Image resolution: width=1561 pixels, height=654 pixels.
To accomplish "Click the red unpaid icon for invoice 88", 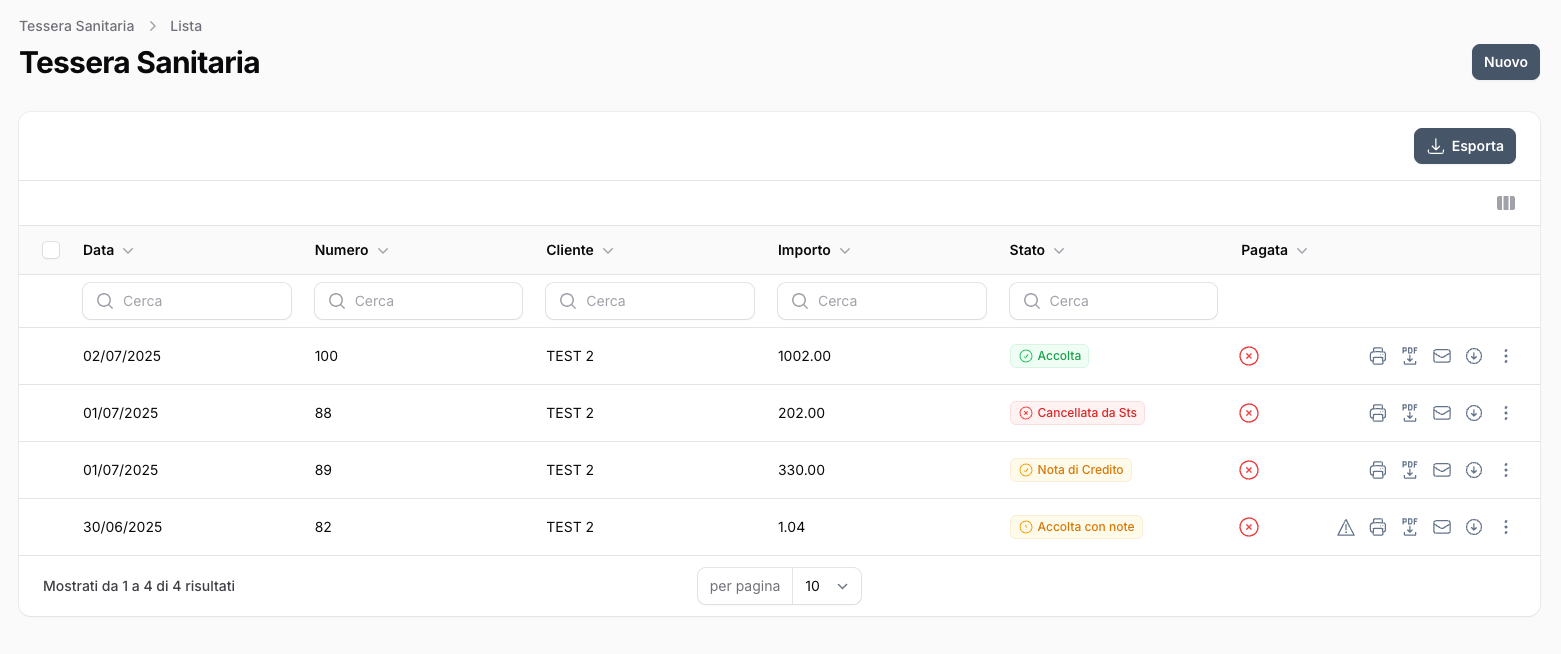I will click(x=1248, y=413).
